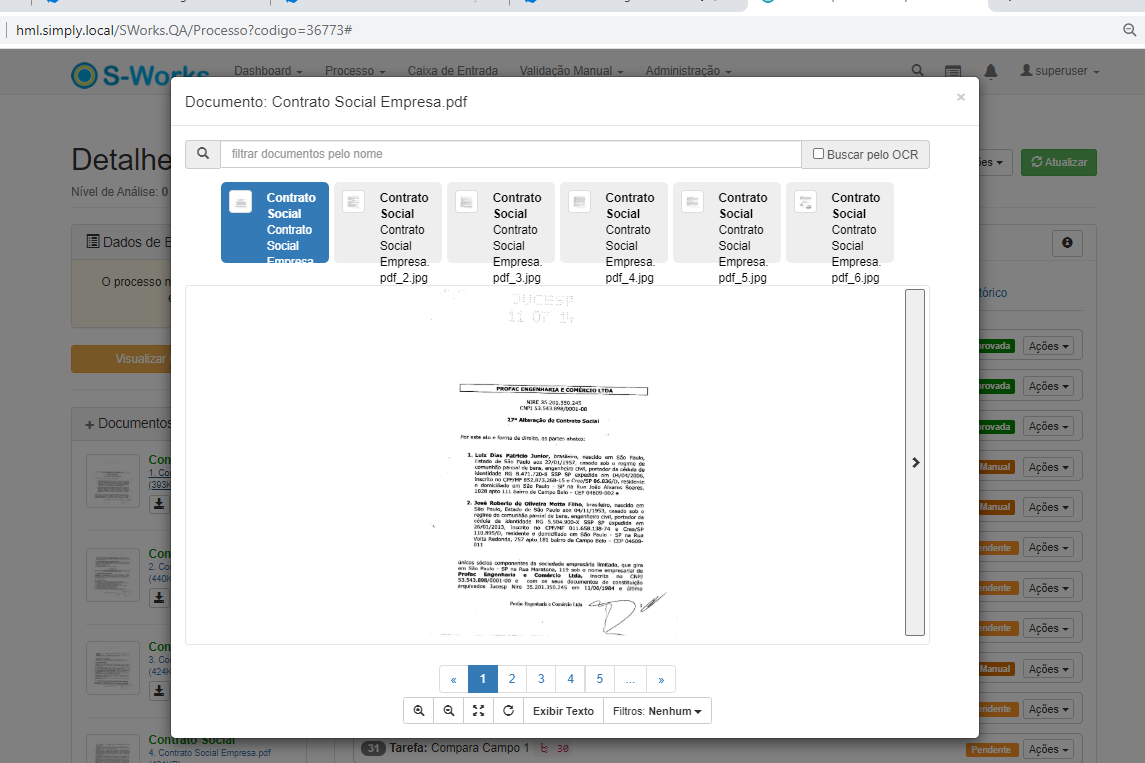Select thumbnail Empresa.pdf_5.jpg
Screen dimensions: 1145x763
(x=727, y=222)
